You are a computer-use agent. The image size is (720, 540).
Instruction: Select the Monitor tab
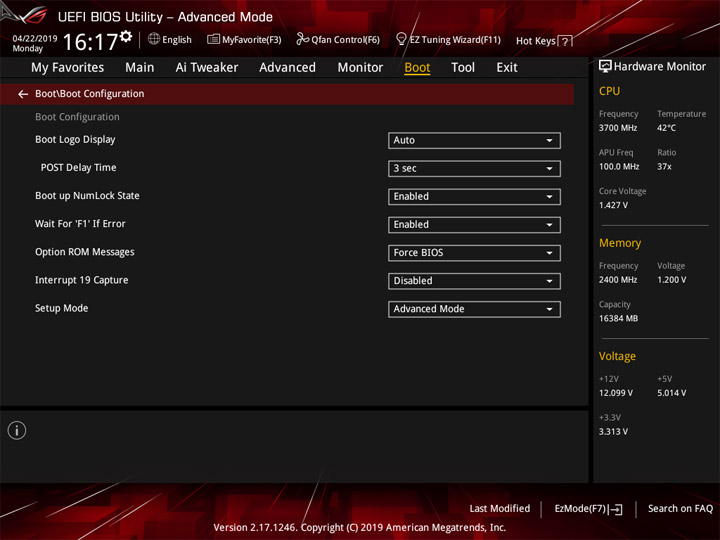(360, 68)
